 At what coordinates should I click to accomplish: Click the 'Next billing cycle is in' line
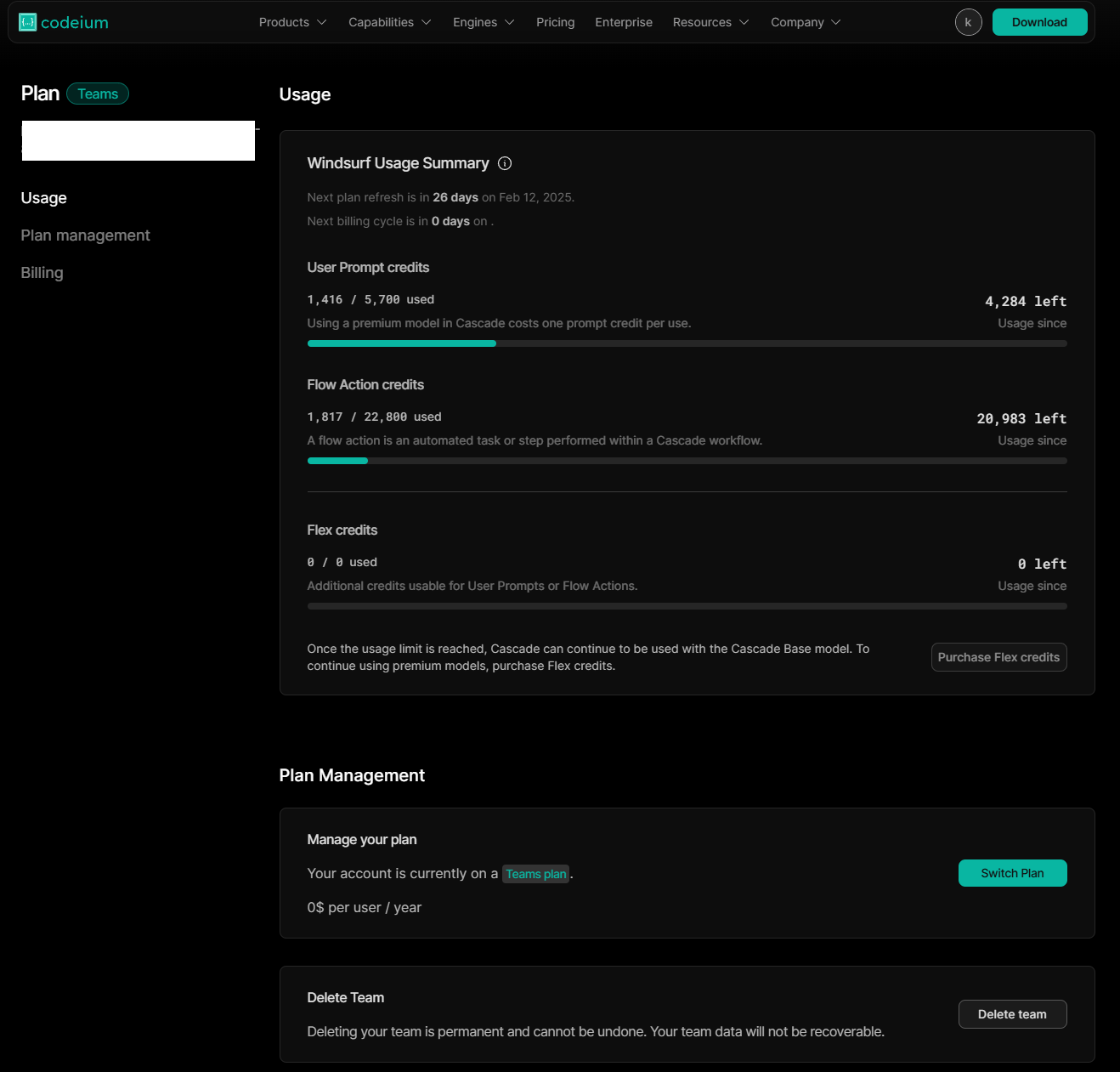(x=399, y=221)
